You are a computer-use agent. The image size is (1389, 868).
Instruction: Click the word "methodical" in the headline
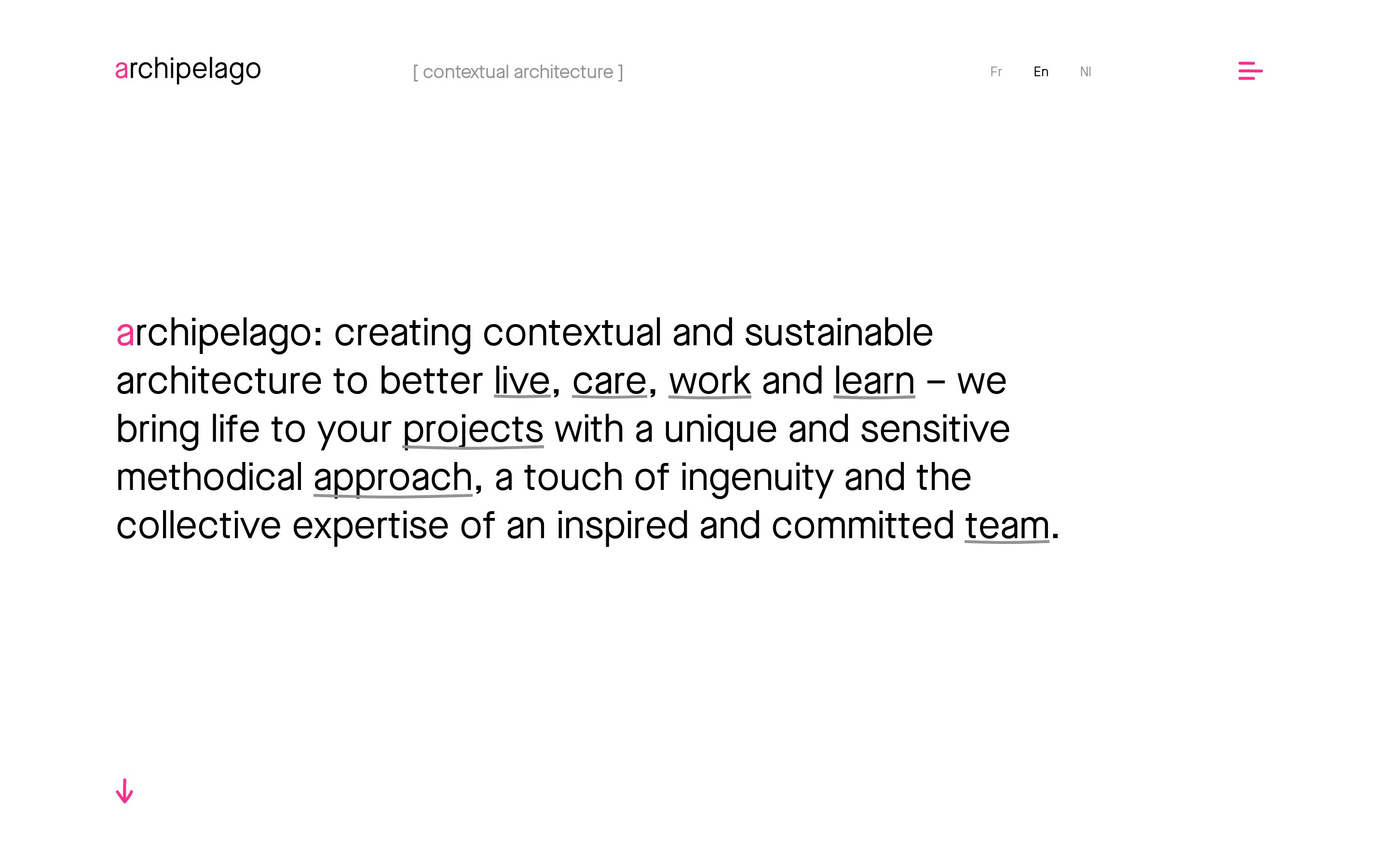[209, 477]
